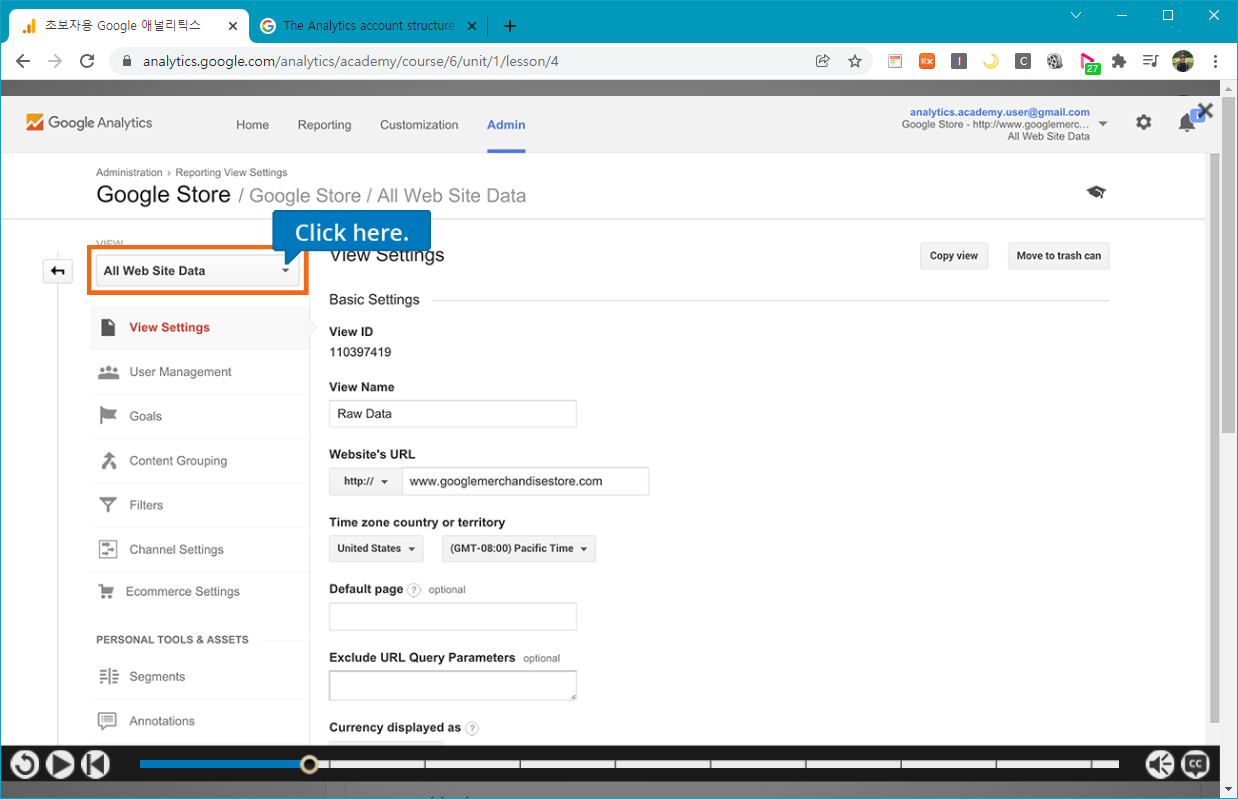Click the Google Analytics logo
The width and height of the screenshot is (1238, 799).
(89, 123)
